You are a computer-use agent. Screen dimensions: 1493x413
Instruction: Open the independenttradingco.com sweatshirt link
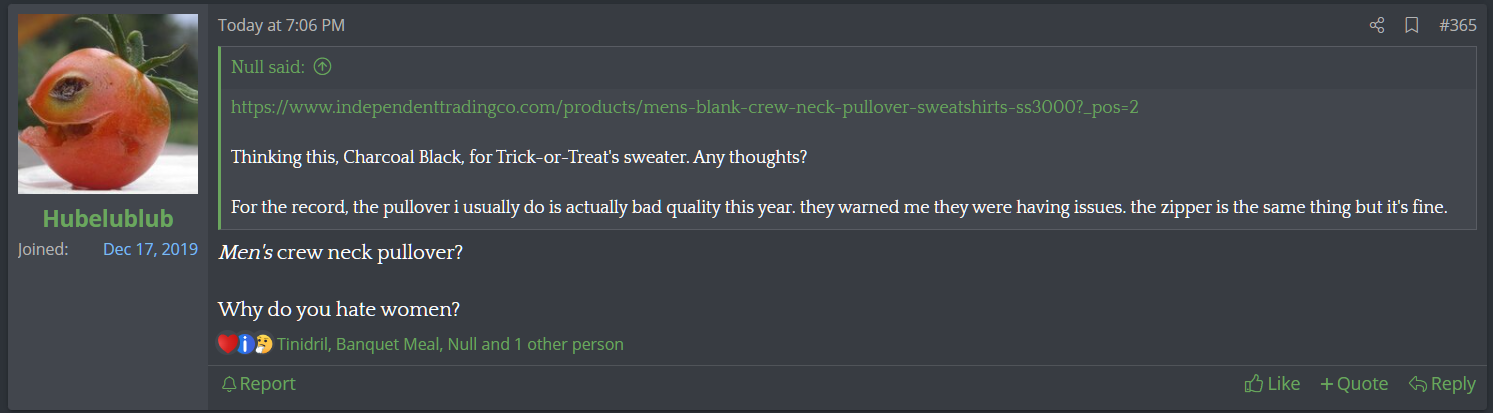tap(684, 106)
